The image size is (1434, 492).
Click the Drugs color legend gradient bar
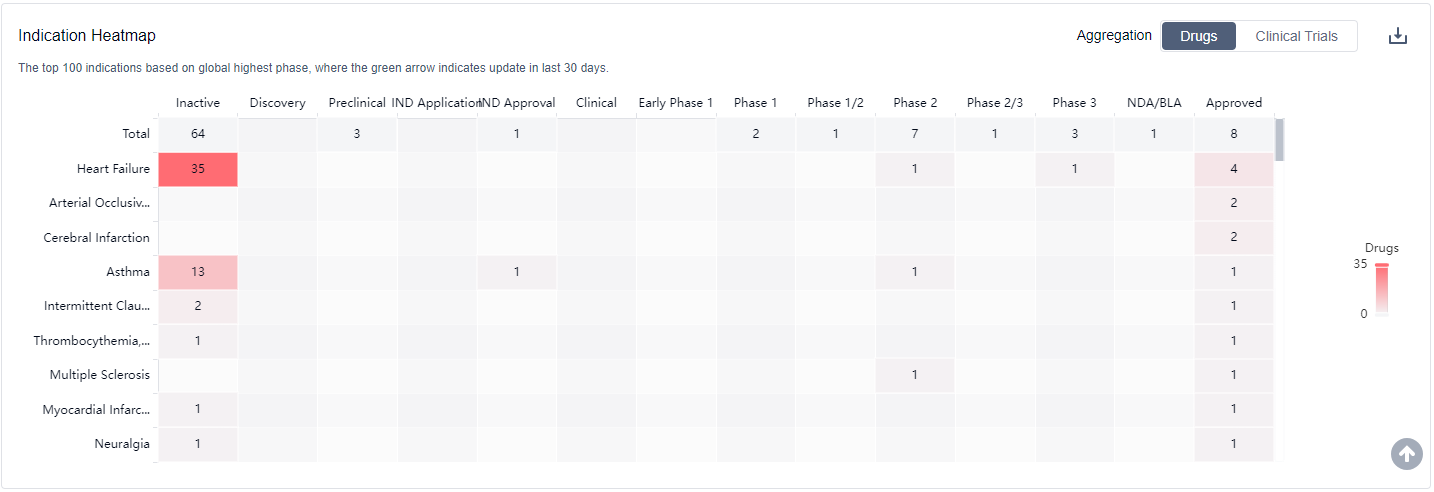(1381, 290)
